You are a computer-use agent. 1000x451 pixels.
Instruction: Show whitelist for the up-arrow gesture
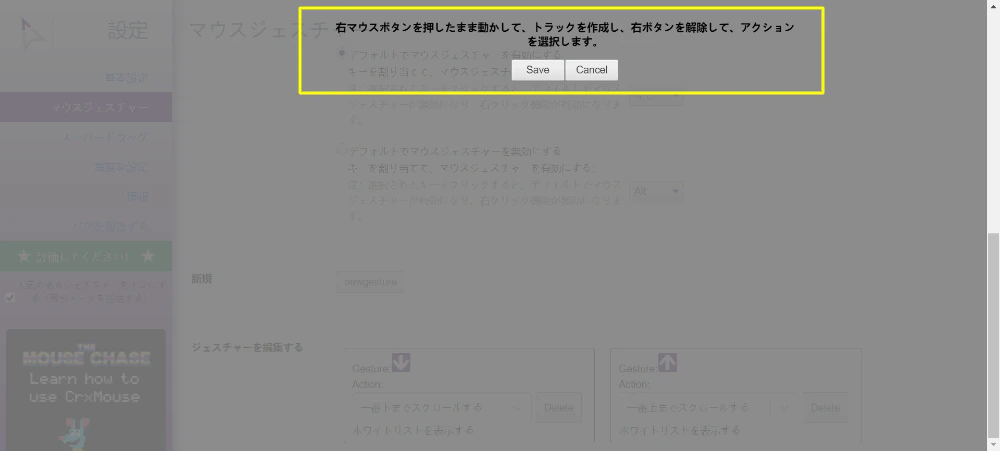680,430
